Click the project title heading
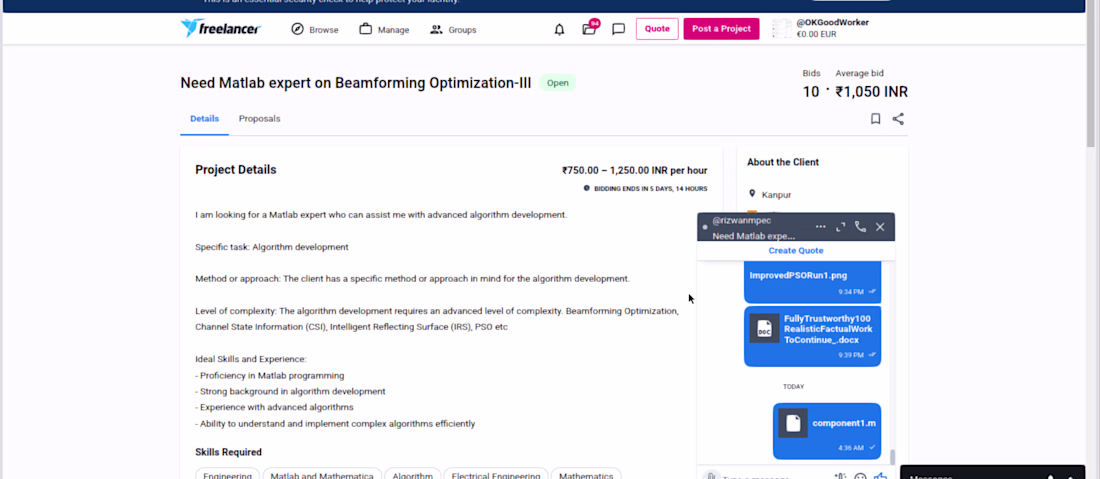The height and width of the screenshot is (479, 1100). tap(356, 83)
